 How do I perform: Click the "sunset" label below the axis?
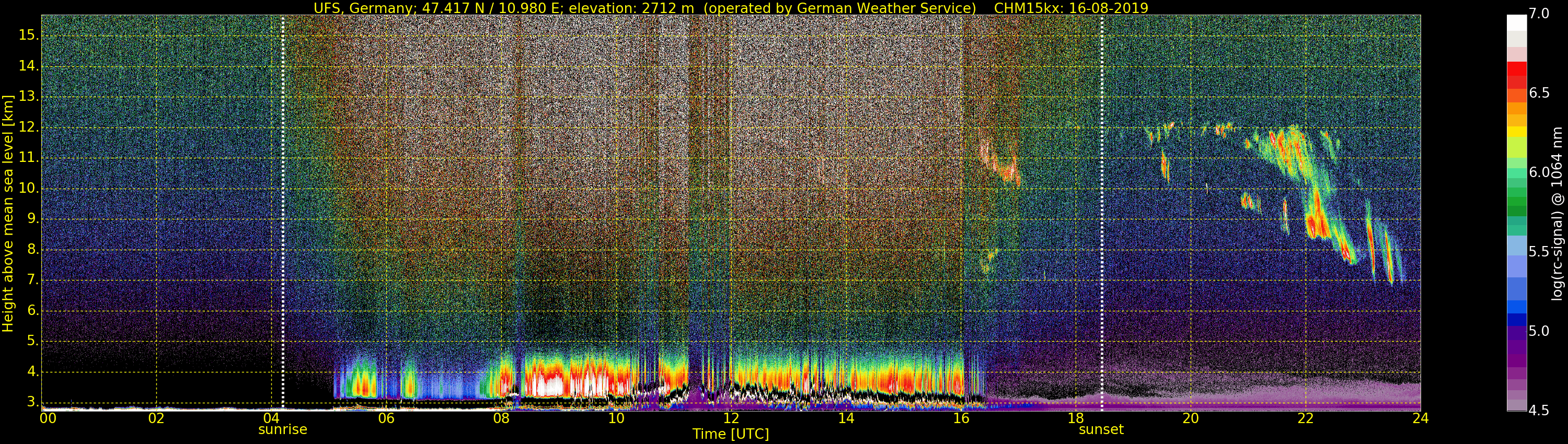1101,429
